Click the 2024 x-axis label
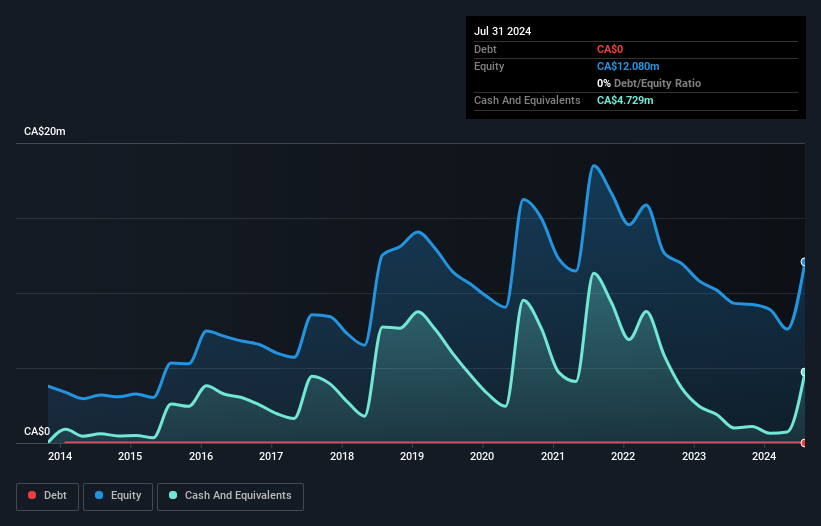 pos(764,456)
